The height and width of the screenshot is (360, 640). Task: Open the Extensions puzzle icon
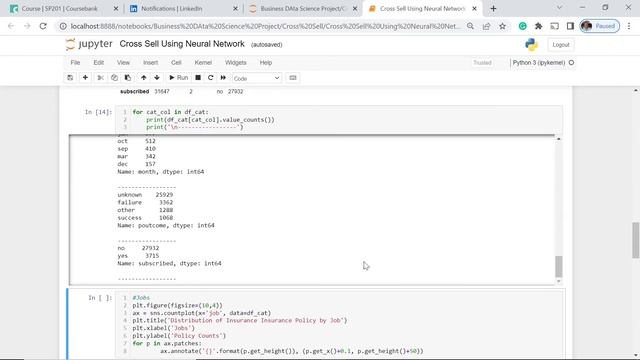[538, 26]
